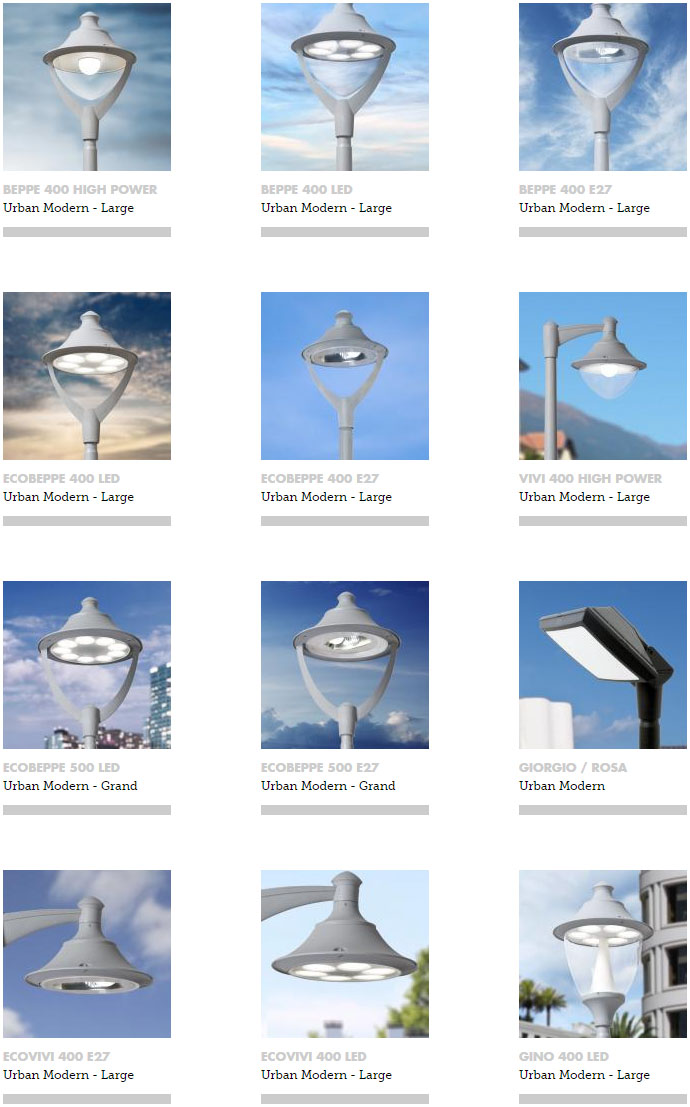View the BEPPE 400 E27 lamp photo

(602, 87)
